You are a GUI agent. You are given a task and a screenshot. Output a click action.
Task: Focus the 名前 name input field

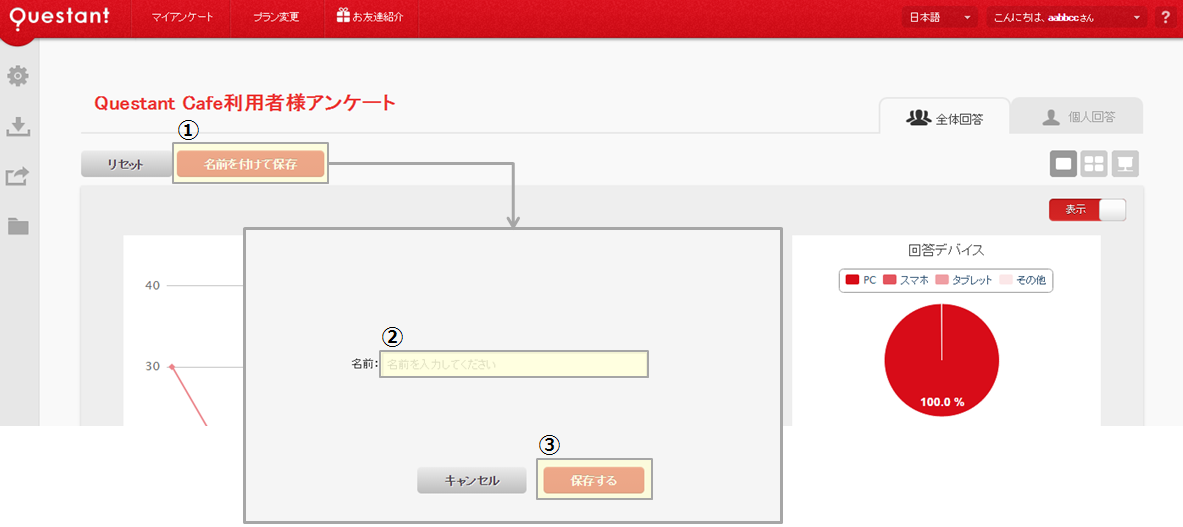pyautogui.click(x=514, y=364)
